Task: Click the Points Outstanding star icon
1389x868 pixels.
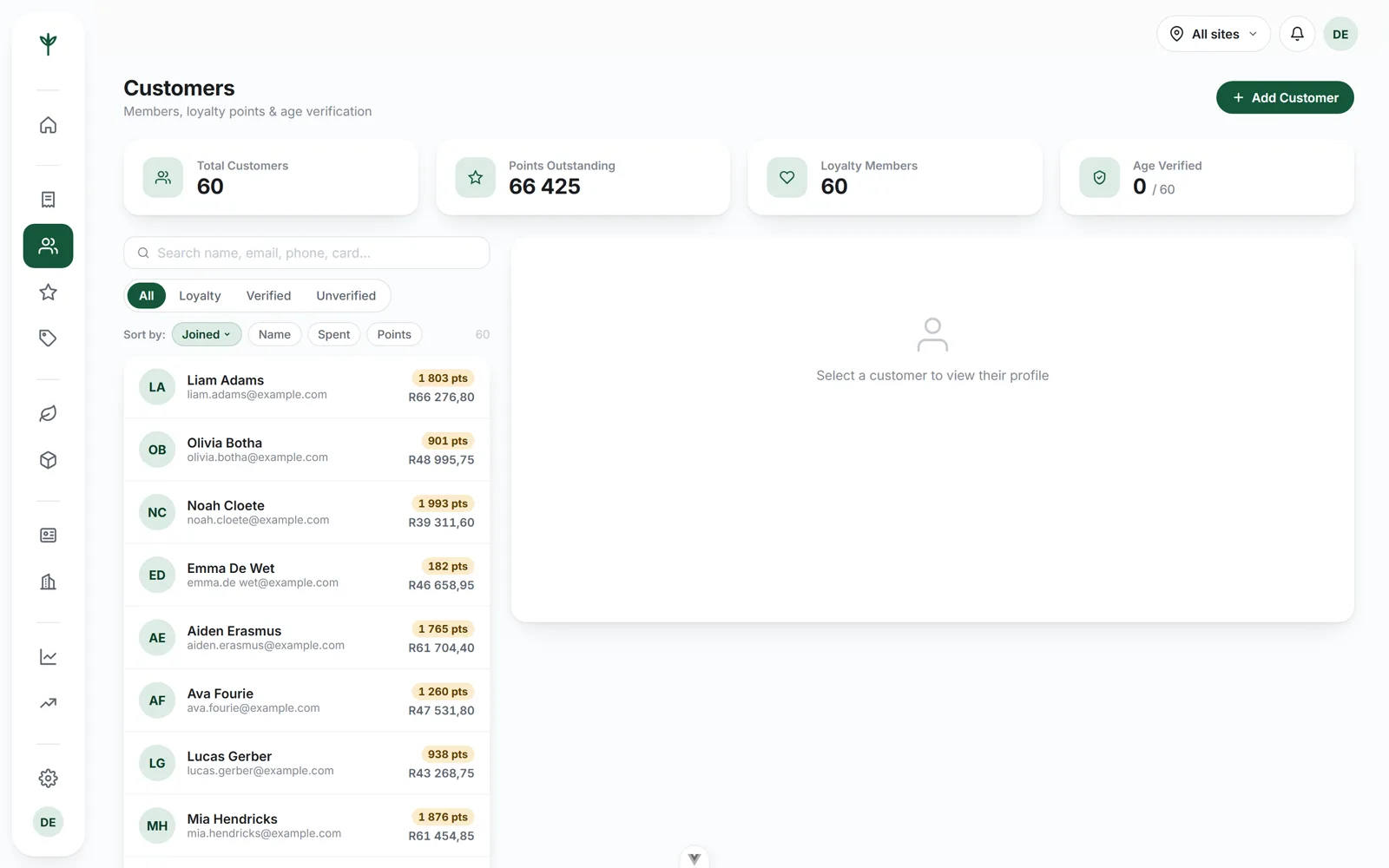Action: point(476,178)
